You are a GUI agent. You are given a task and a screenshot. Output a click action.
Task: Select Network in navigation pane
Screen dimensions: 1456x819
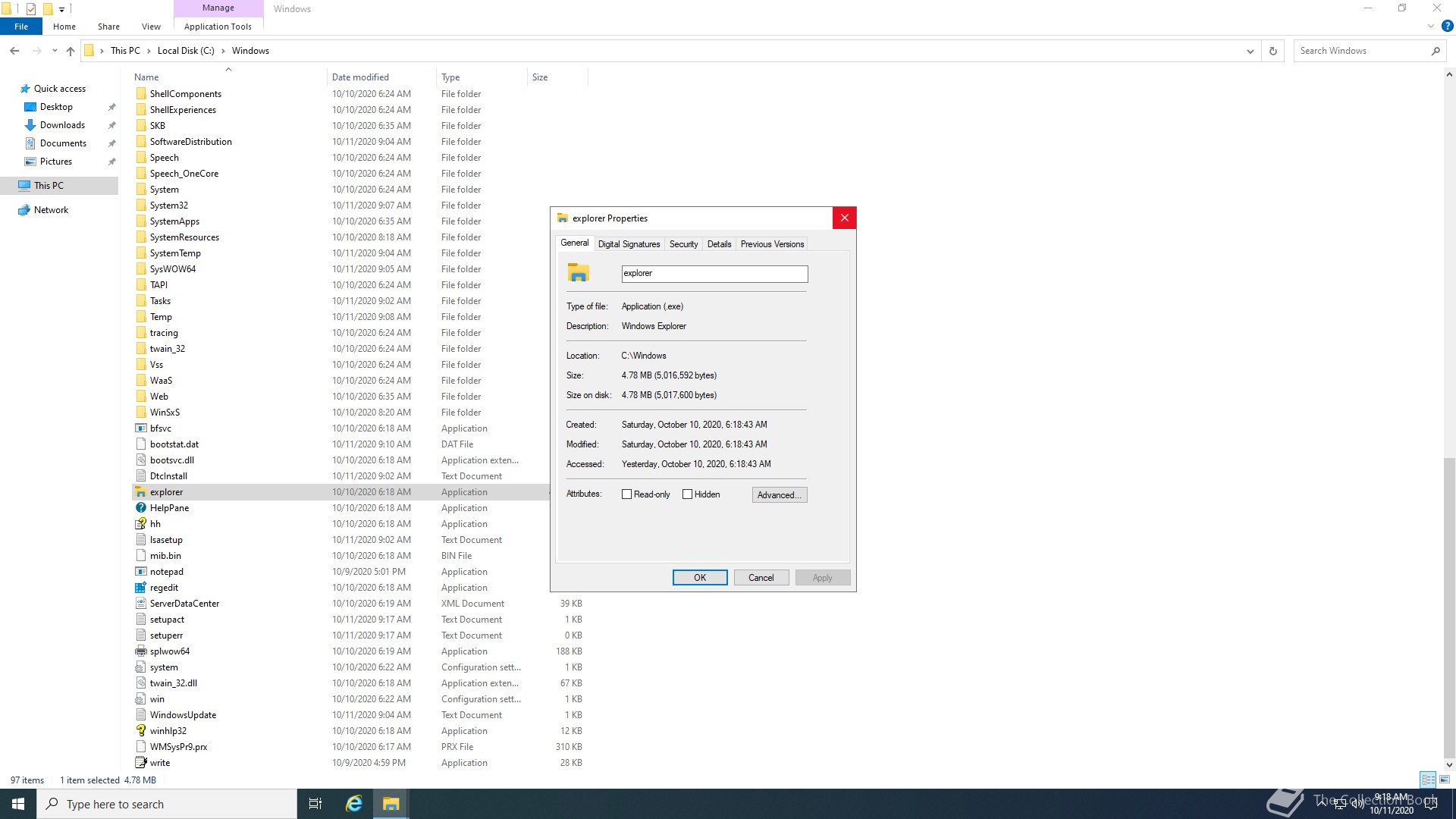51,210
